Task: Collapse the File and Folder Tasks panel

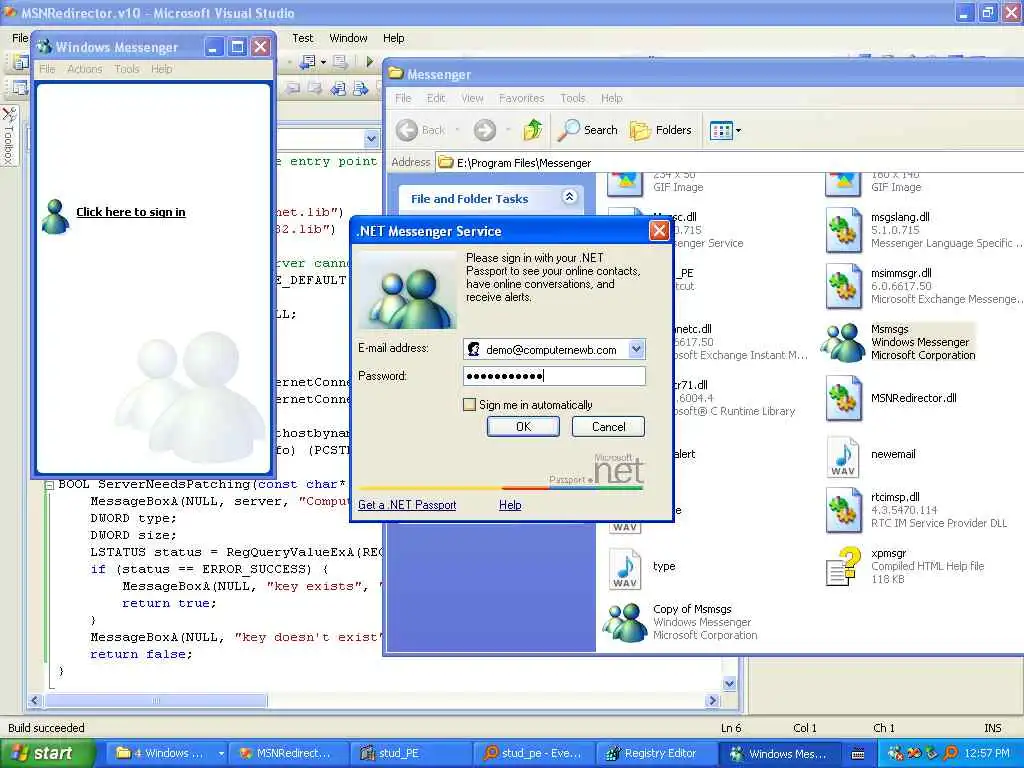Action: click(569, 197)
